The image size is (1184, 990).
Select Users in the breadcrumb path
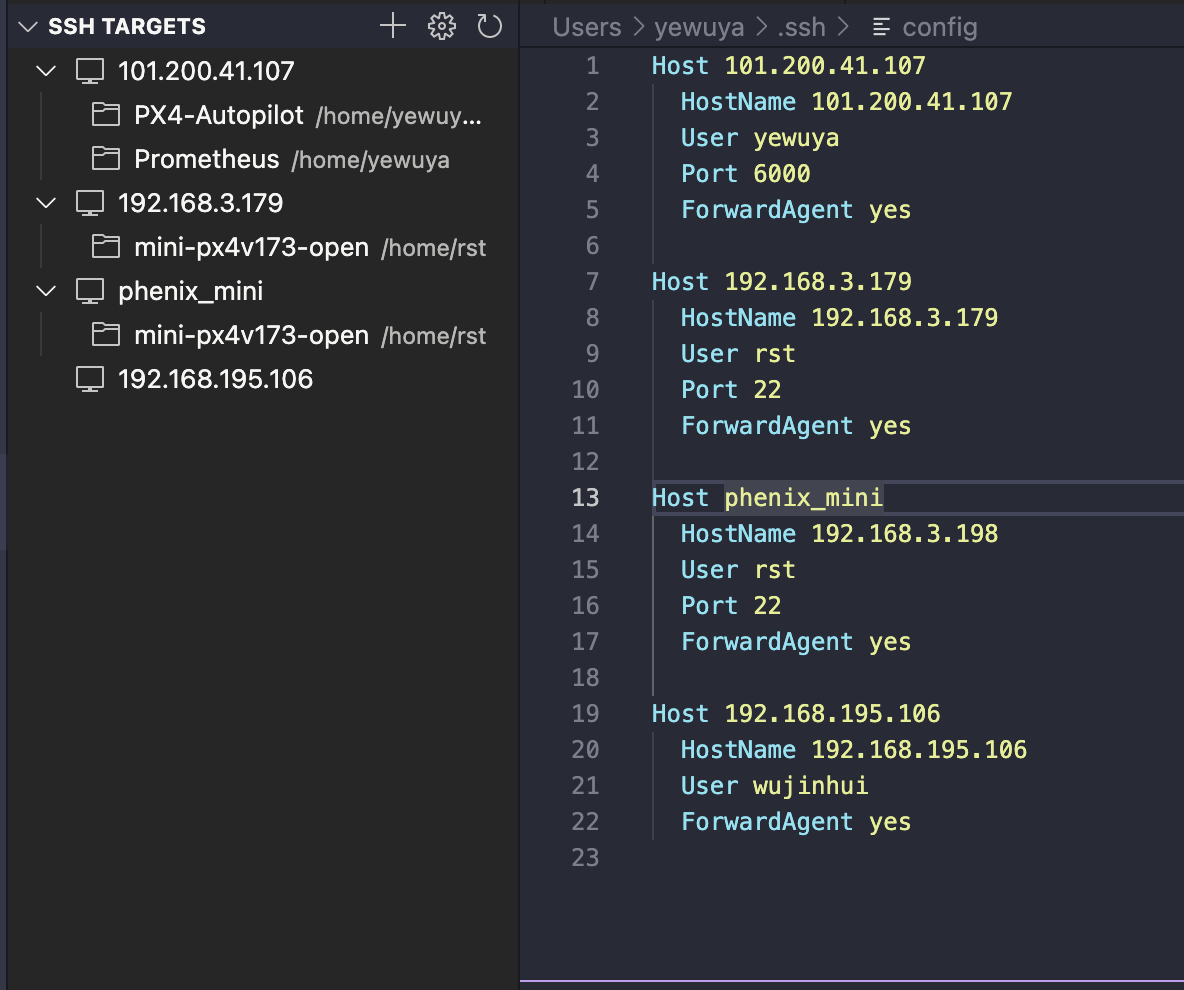pyautogui.click(x=587, y=27)
